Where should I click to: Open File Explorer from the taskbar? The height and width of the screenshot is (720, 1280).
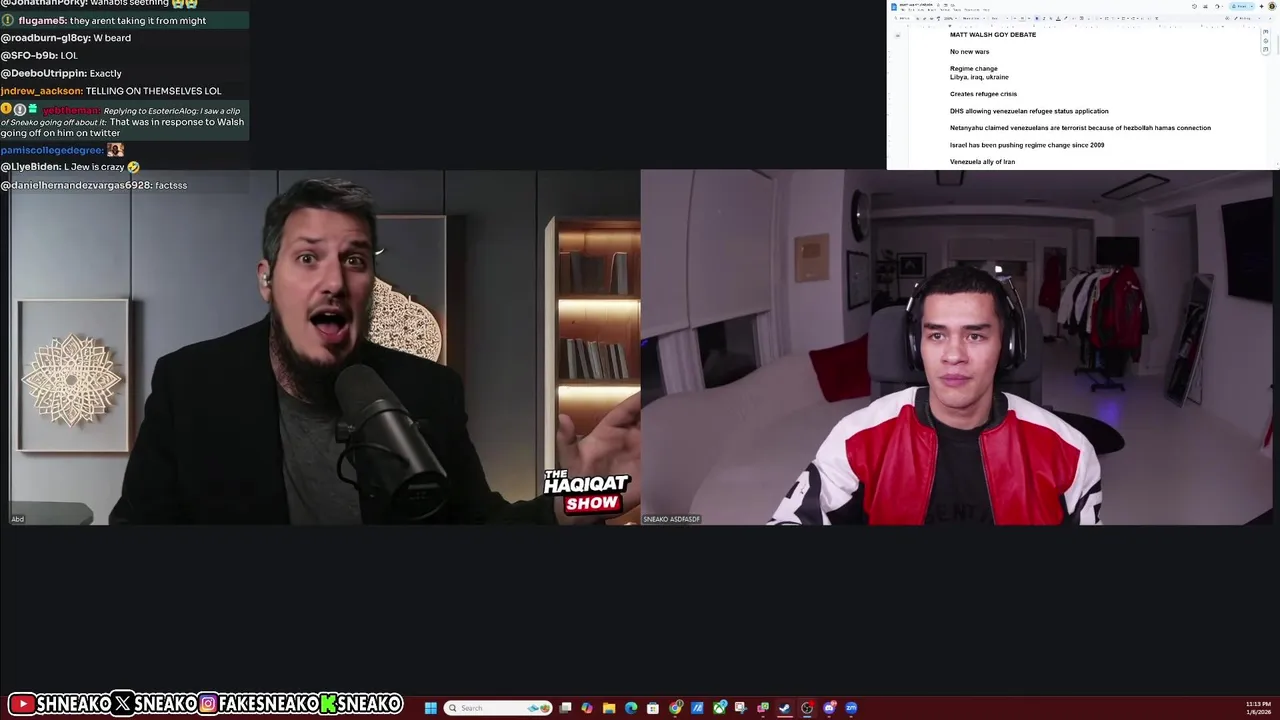(609, 708)
